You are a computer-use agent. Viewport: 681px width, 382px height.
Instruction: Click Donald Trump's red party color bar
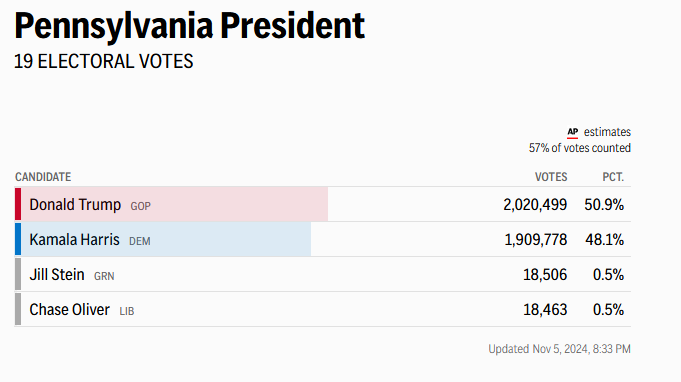point(18,204)
